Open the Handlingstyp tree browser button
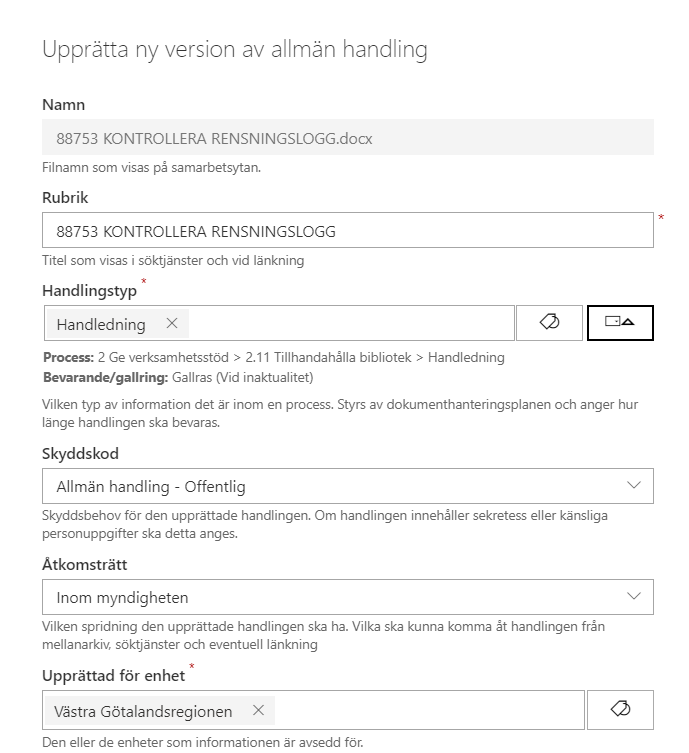The width and height of the screenshot is (689, 753). click(x=620, y=322)
